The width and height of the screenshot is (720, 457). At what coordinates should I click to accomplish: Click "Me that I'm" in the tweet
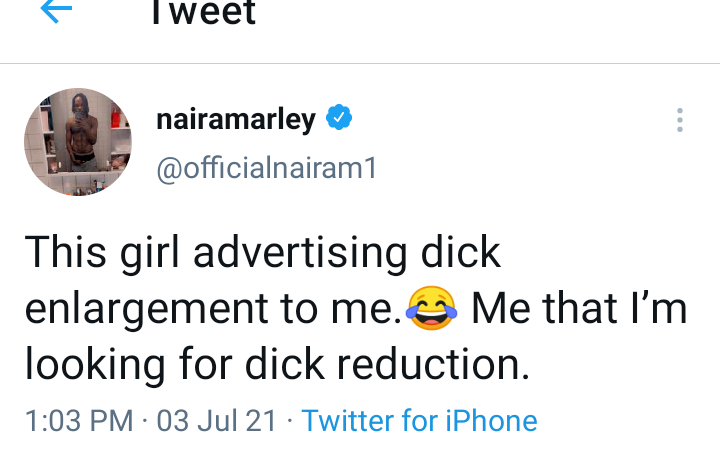click(x=579, y=310)
